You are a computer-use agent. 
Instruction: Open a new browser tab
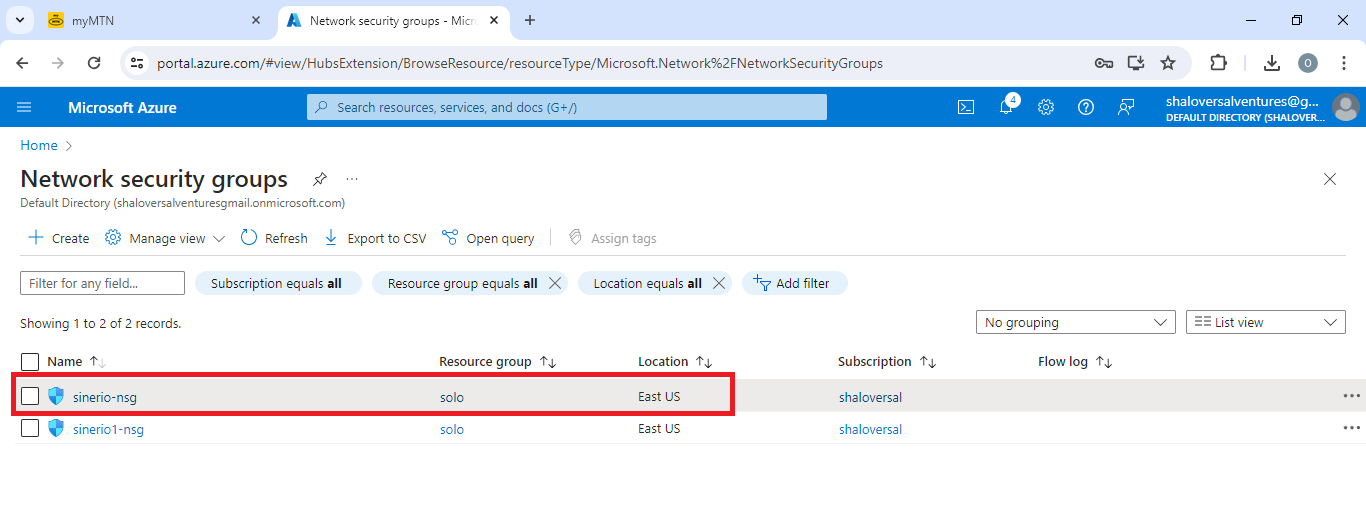click(x=530, y=20)
